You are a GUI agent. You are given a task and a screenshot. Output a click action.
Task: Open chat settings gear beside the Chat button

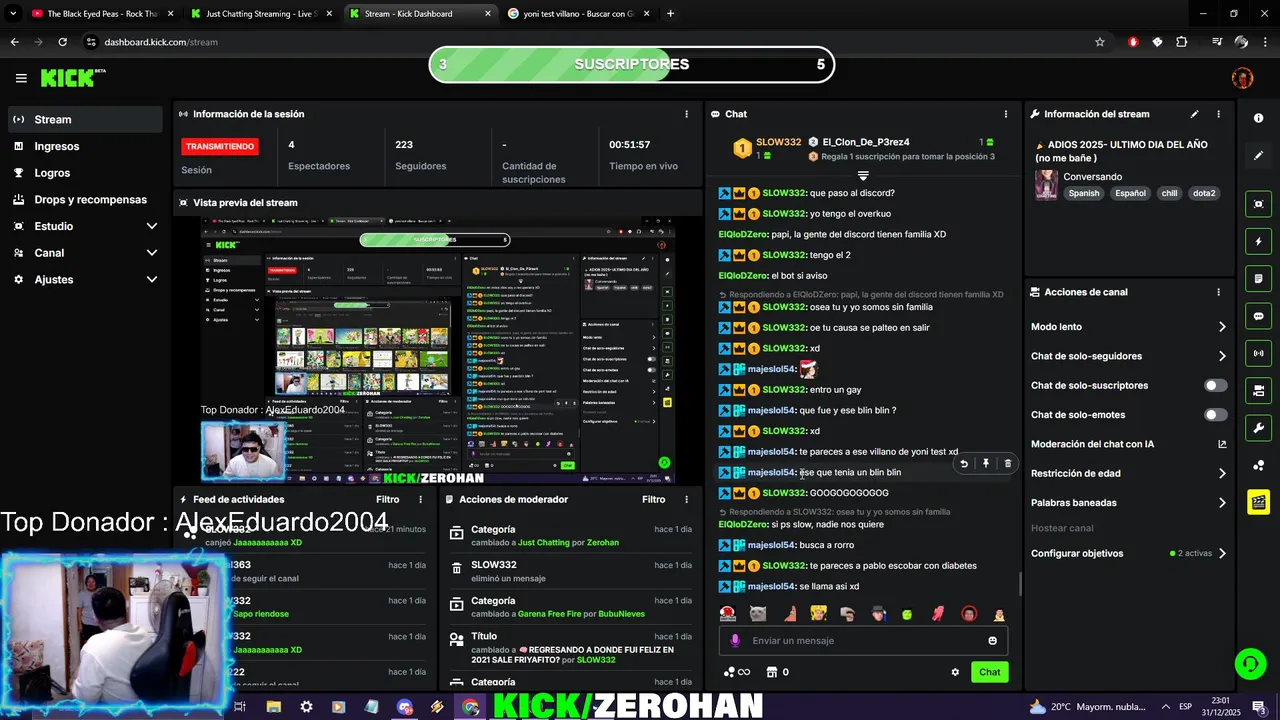(x=955, y=672)
